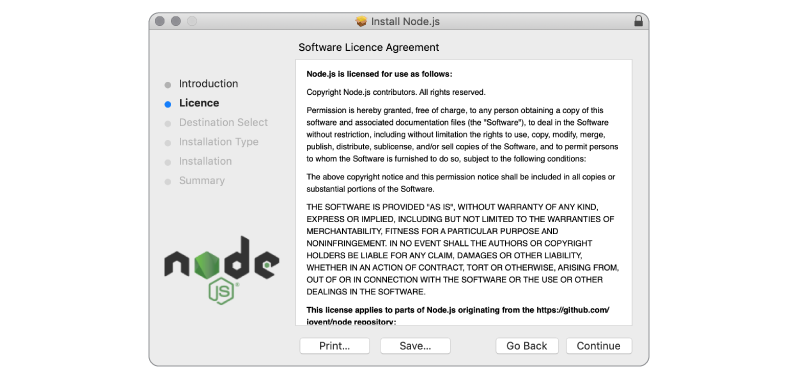Screen dimensions: 797x378
Task: Select the Licence step
Action: tap(199, 103)
